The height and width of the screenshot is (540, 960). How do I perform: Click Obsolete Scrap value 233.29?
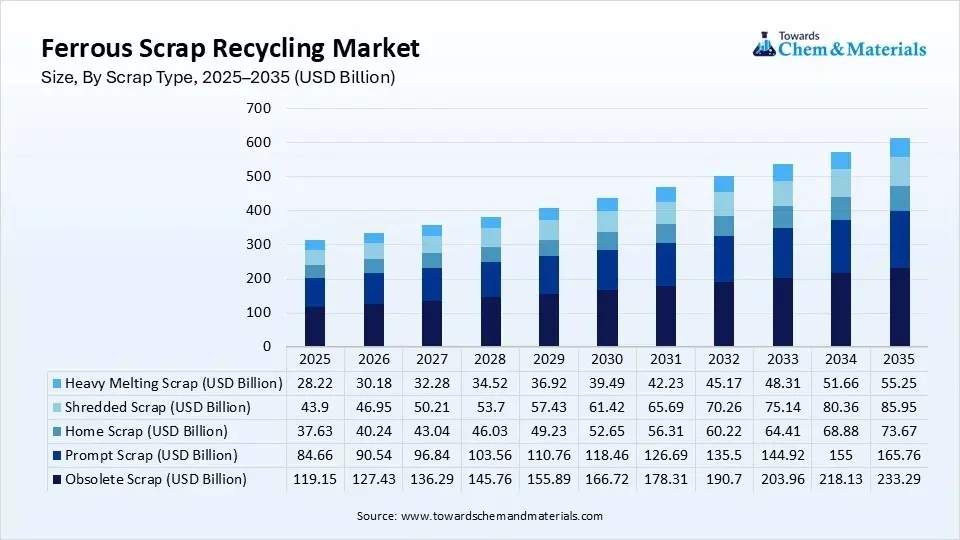point(899,479)
